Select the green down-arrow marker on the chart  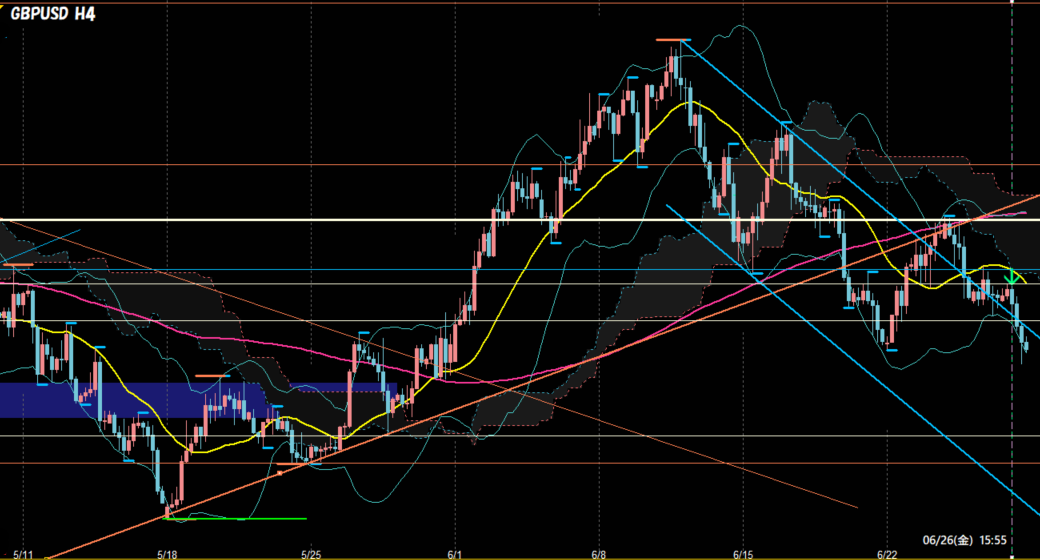[x=1011, y=275]
